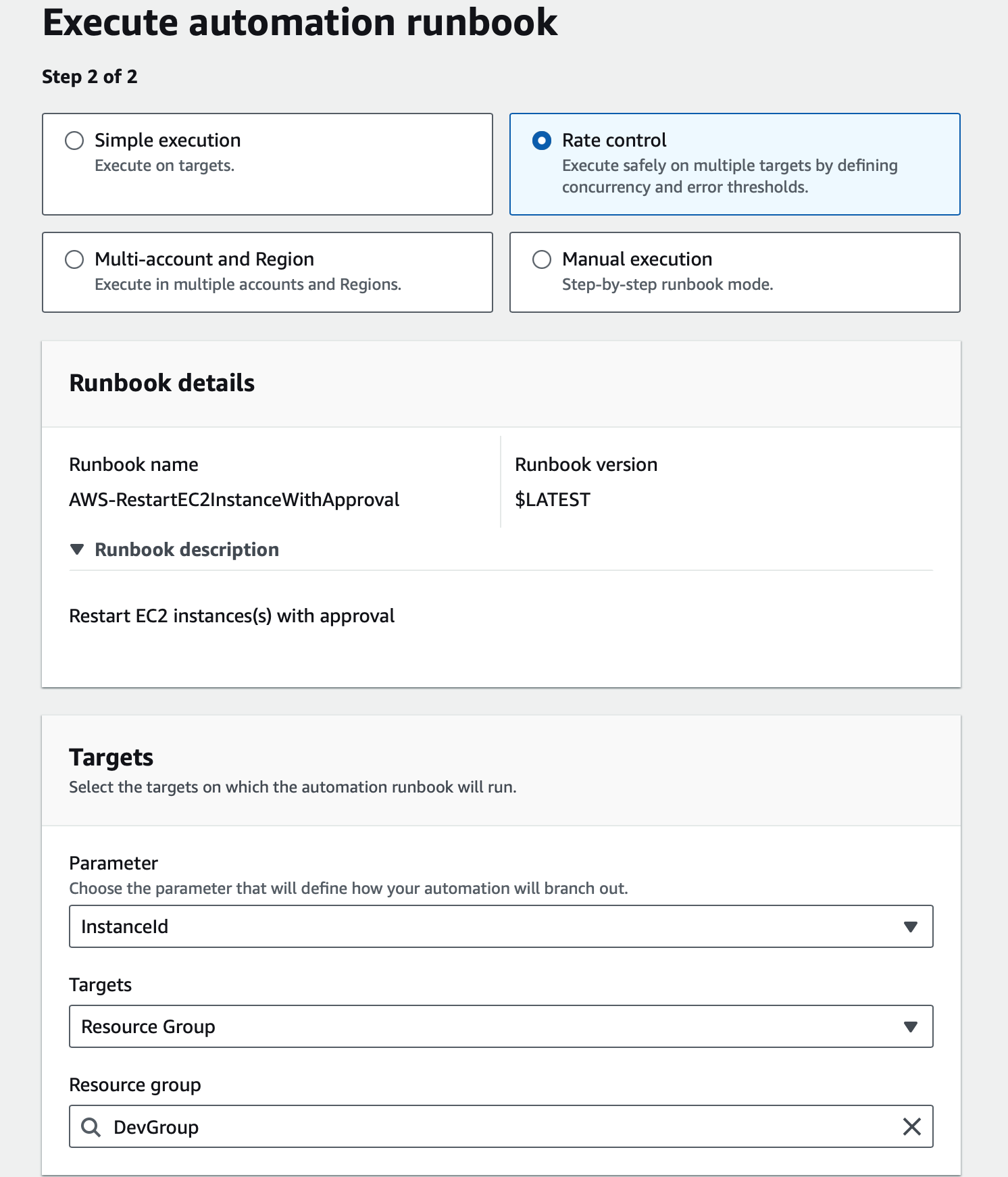Select the Rate control radio button
1008x1177 pixels.
[x=542, y=141]
